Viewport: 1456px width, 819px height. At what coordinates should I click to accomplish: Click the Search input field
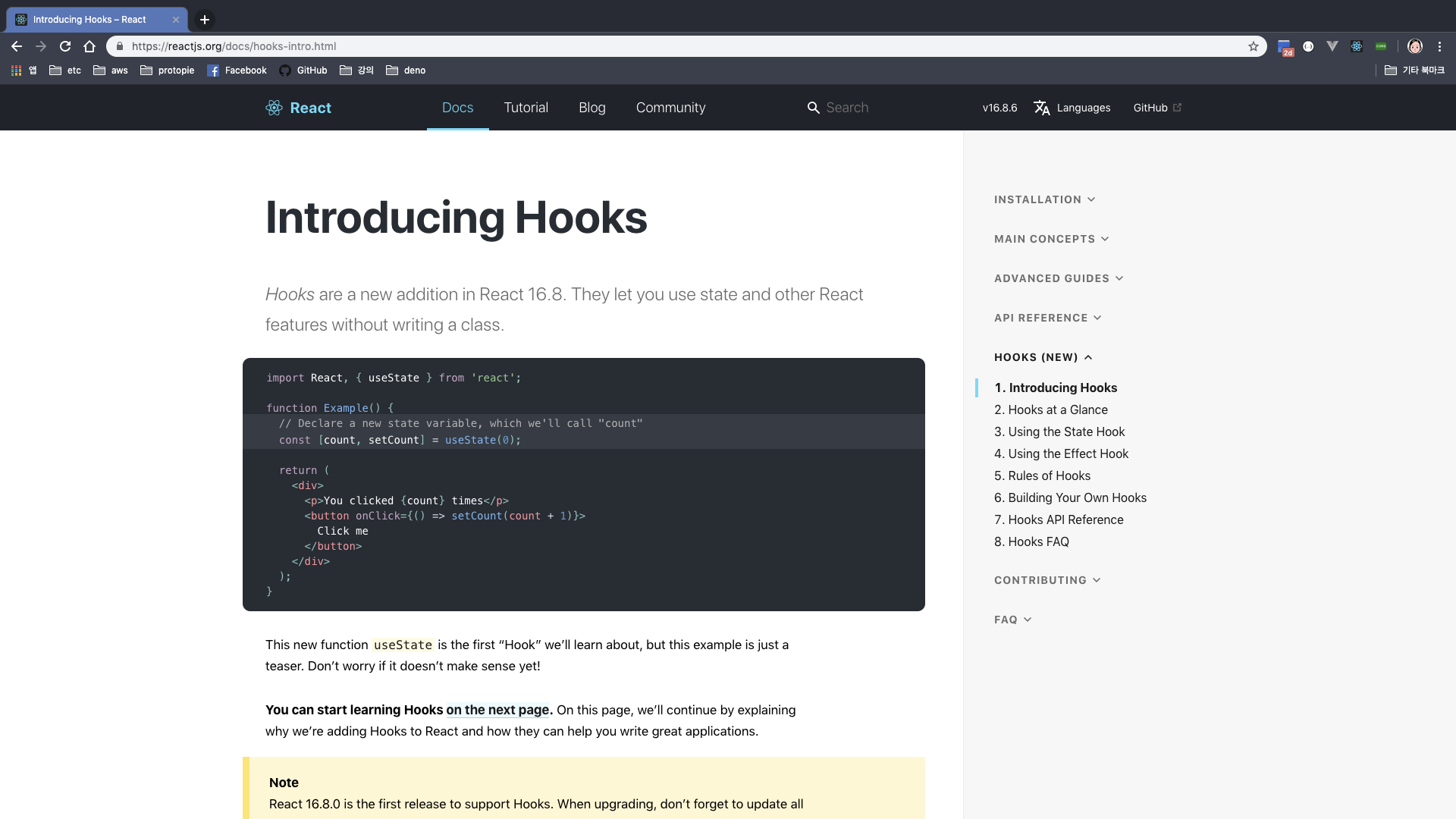[x=880, y=108]
